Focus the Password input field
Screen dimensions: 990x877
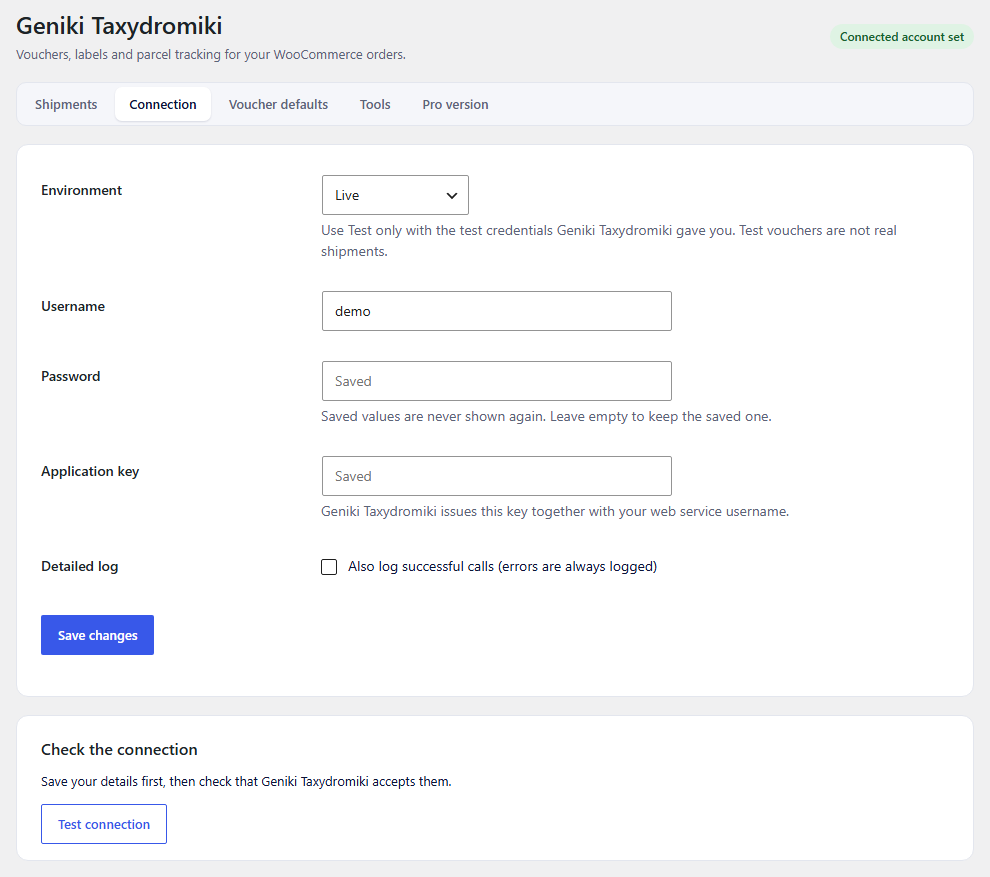click(x=497, y=381)
